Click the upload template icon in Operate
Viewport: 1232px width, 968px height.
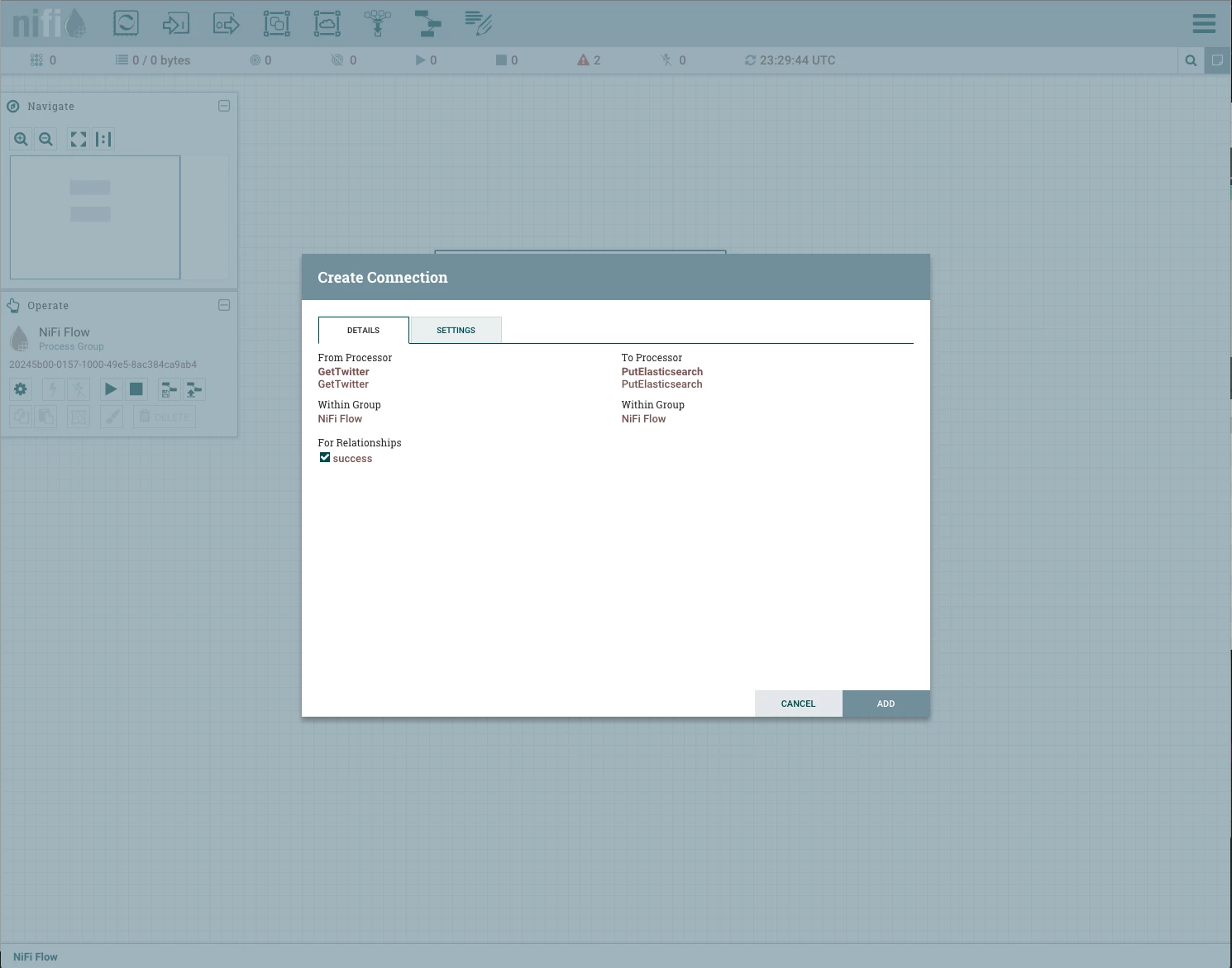pyautogui.click(x=194, y=389)
